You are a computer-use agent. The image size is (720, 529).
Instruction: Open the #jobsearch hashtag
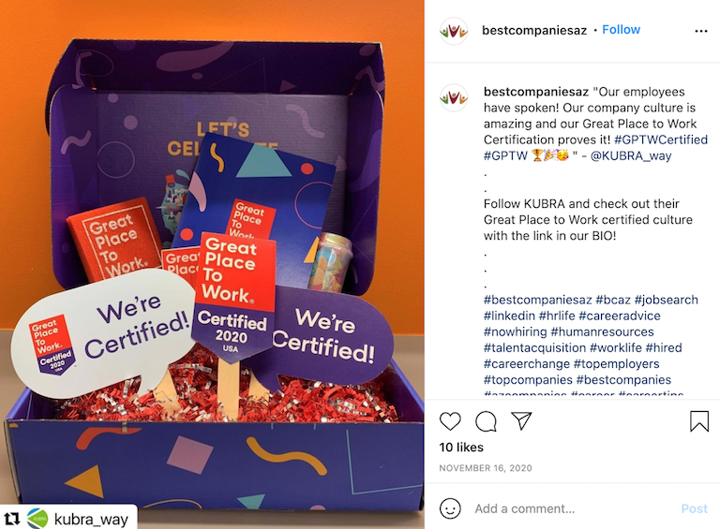(666, 300)
